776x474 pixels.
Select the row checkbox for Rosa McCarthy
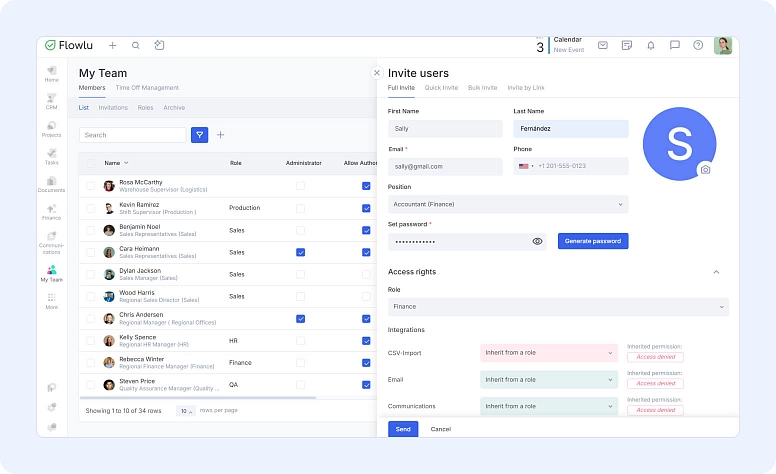pos(92,186)
